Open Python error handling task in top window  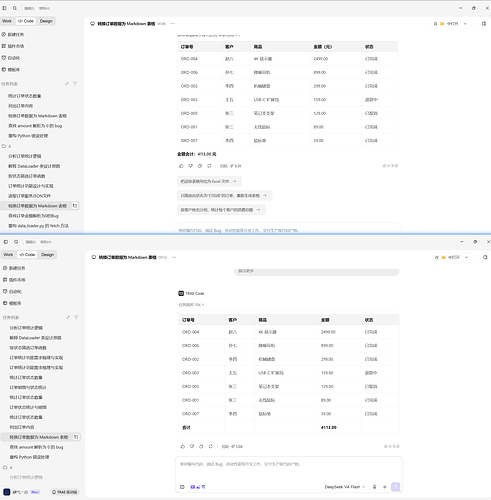pyautogui.click(x=28, y=136)
